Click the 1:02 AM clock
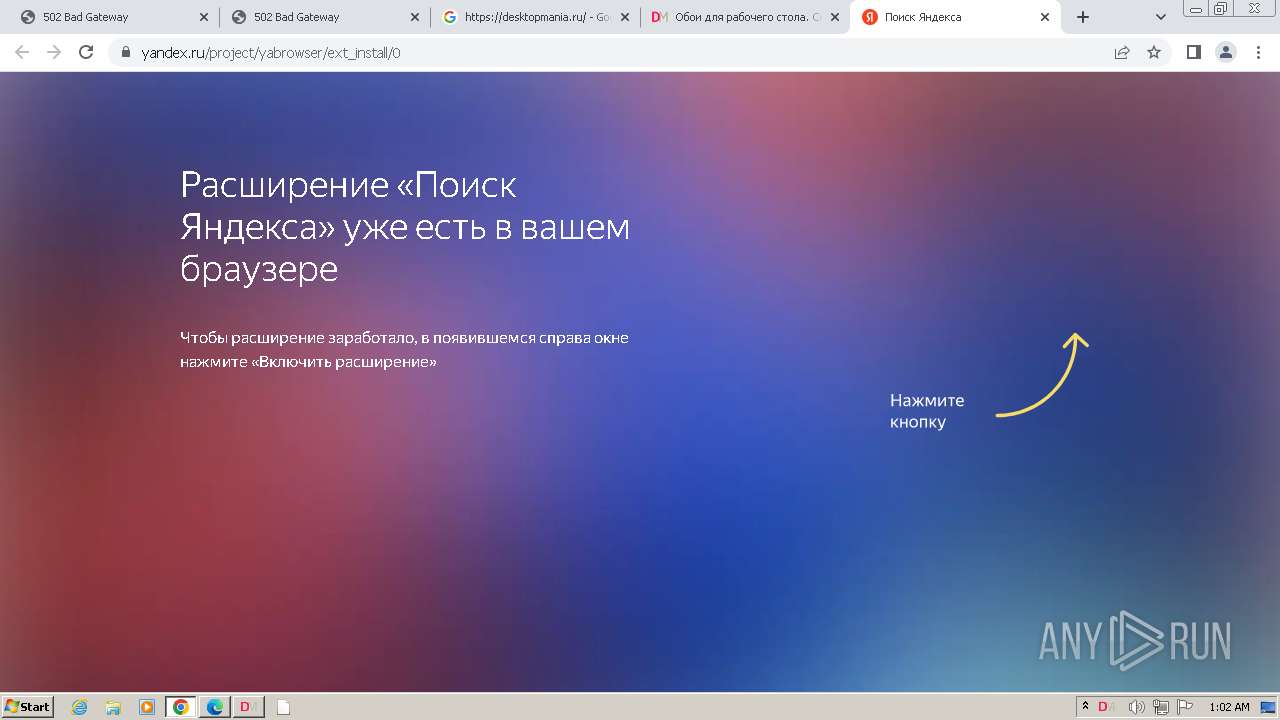The image size is (1280, 720). pyautogui.click(x=1229, y=707)
